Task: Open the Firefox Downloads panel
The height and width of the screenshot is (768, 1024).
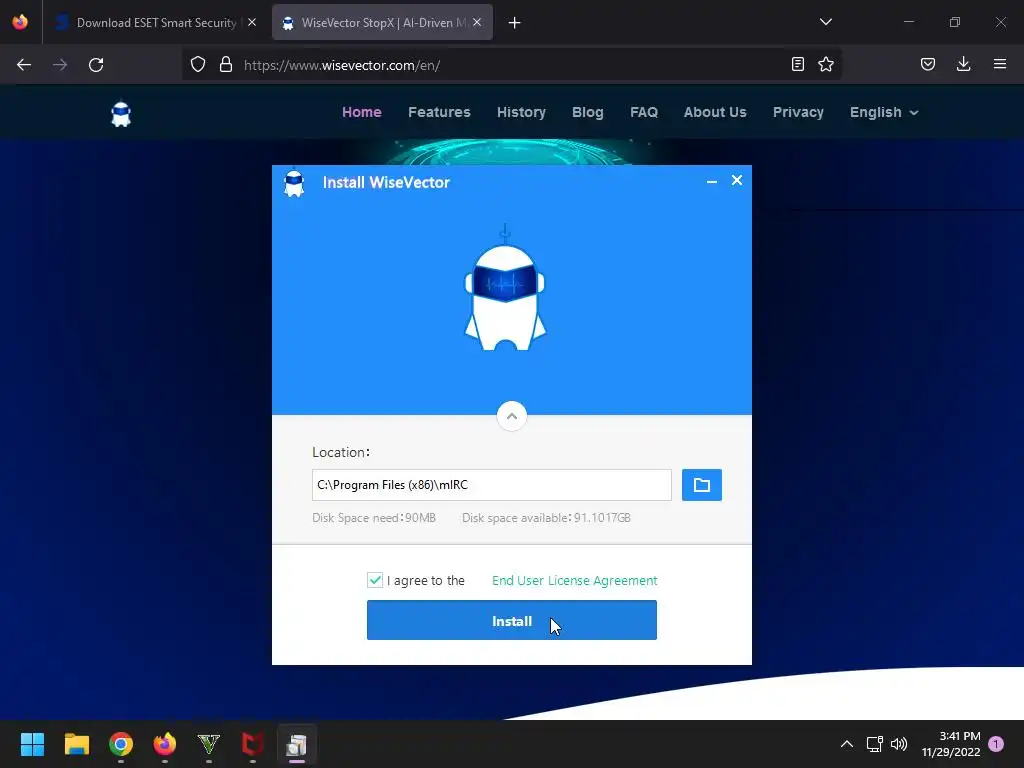Action: click(963, 64)
